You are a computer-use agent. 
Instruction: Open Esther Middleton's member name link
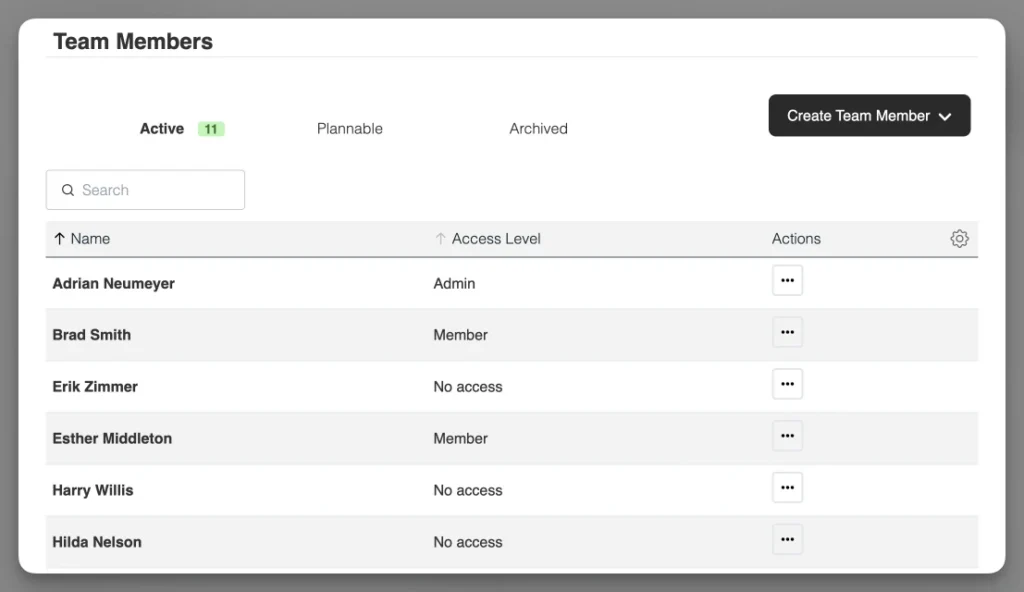(112, 439)
